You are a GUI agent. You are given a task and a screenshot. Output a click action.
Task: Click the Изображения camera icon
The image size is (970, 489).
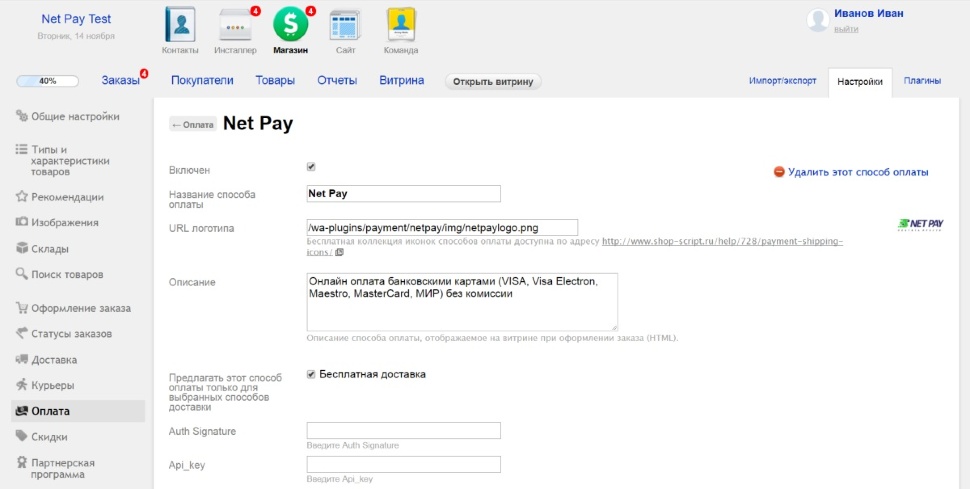[x=22, y=222]
